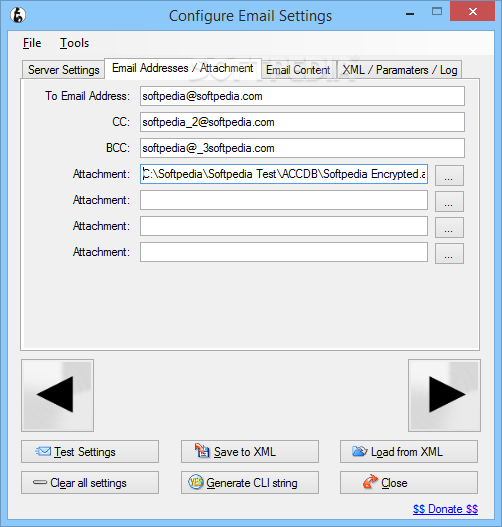This screenshot has height=527, width=502.
Task: Click the next page right arrow button
Action: tap(444, 395)
